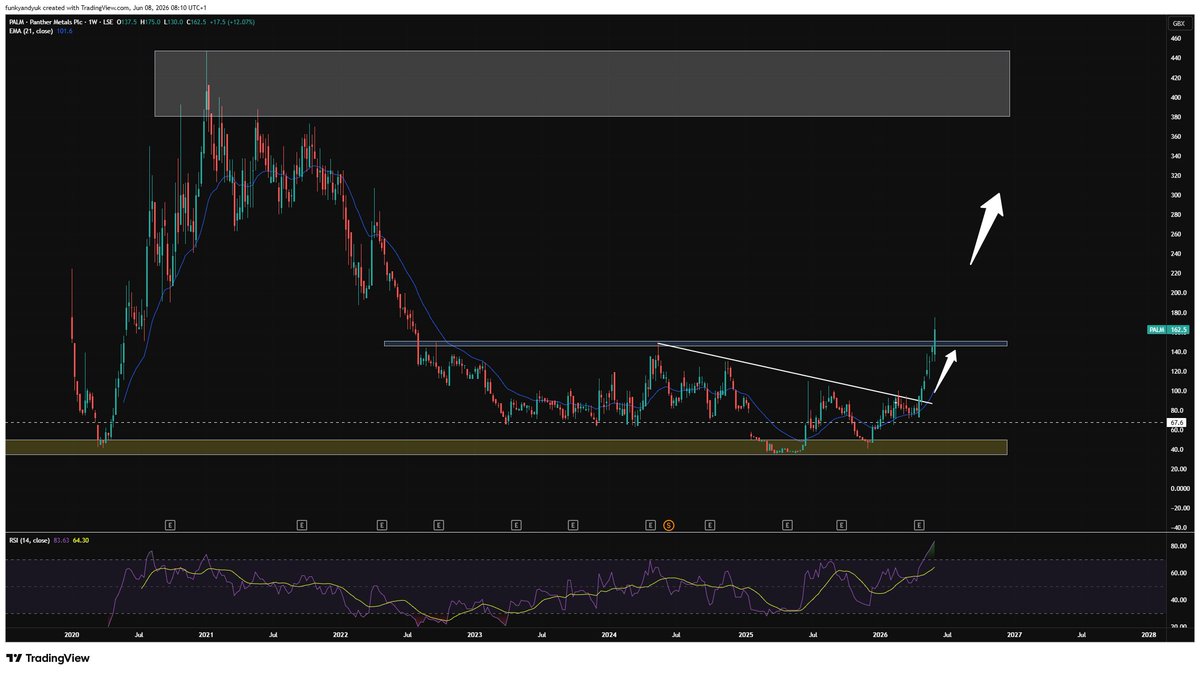Select the RSI (14, close) indicator legend
The height and width of the screenshot is (674, 1200).
tap(31, 541)
